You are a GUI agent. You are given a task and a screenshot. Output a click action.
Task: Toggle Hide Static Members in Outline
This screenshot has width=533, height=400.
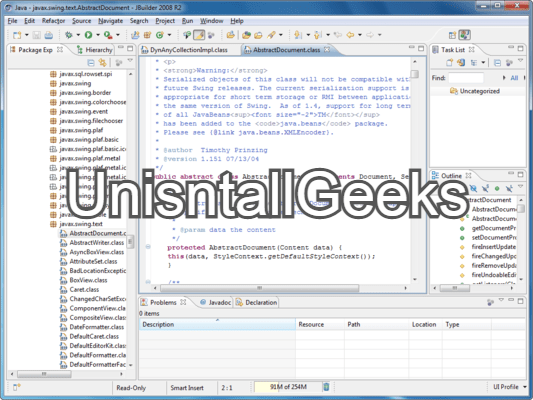tap(485, 188)
